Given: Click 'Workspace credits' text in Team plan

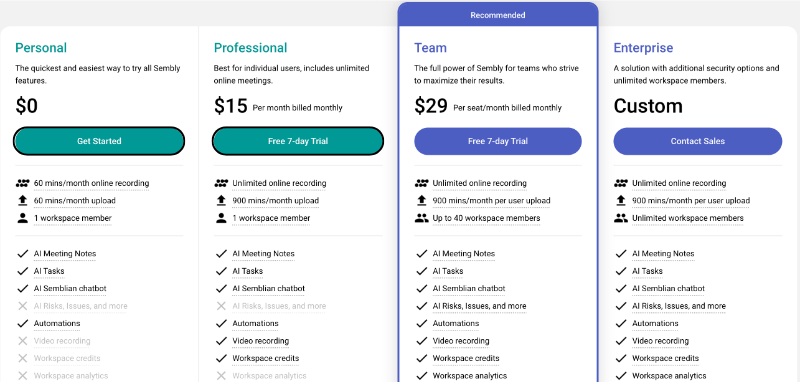Looking at the screenshot, I should click(x=466, y=359).
